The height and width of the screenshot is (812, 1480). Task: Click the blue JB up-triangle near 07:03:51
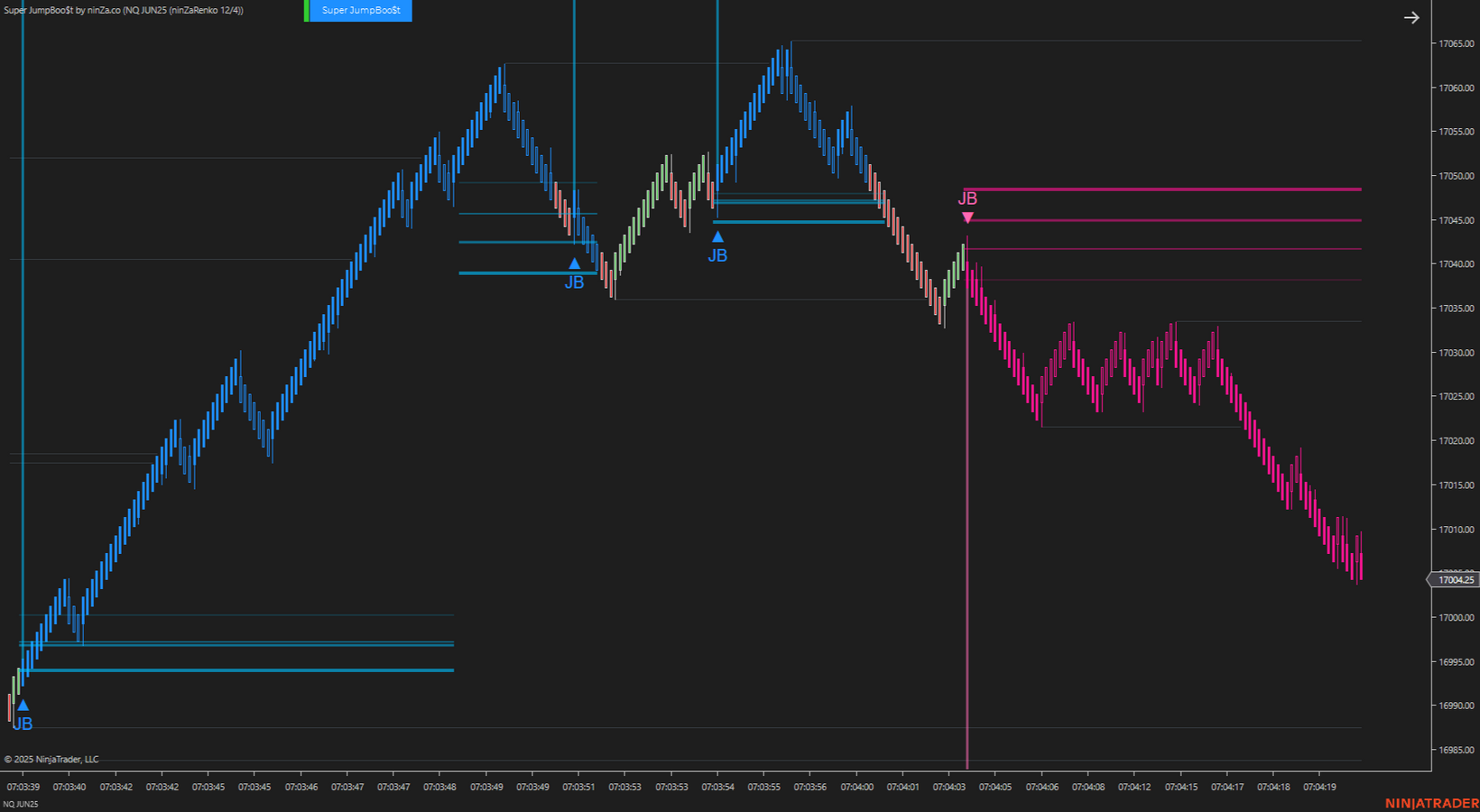[574, 263]
